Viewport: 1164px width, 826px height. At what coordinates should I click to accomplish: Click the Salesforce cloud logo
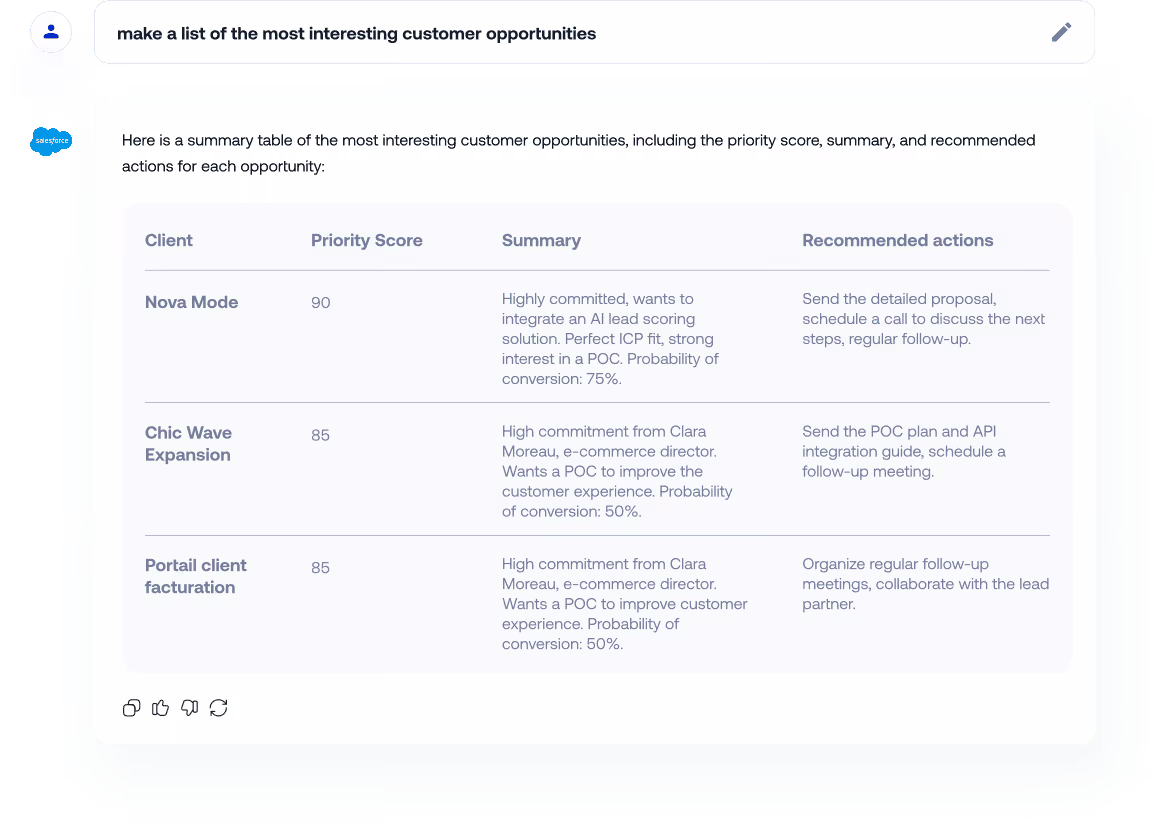click(x=51, y=140)
